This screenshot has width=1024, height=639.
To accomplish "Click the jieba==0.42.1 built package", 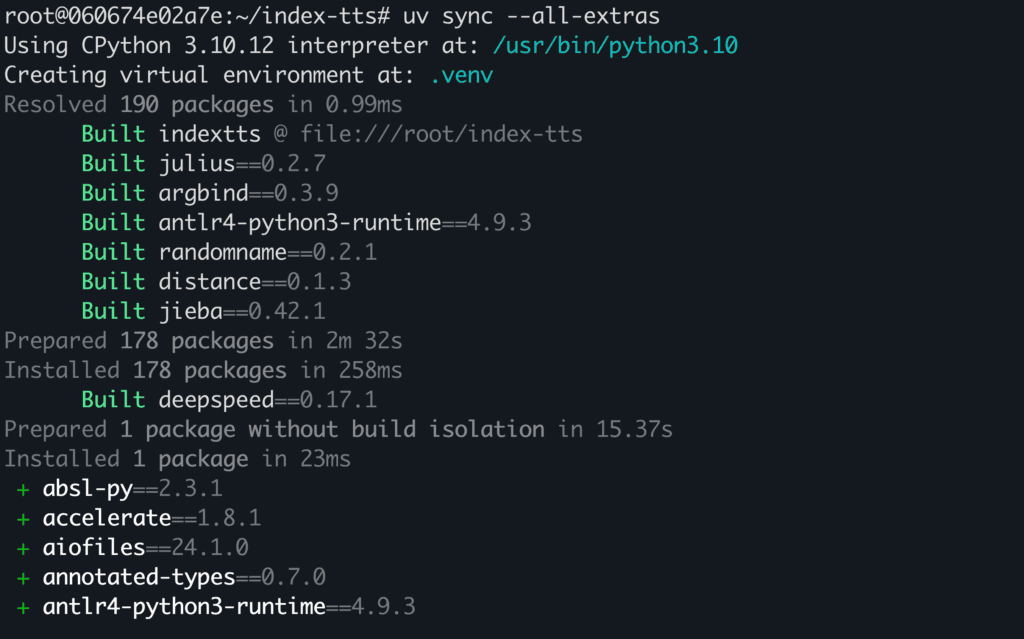I will 242,311.
